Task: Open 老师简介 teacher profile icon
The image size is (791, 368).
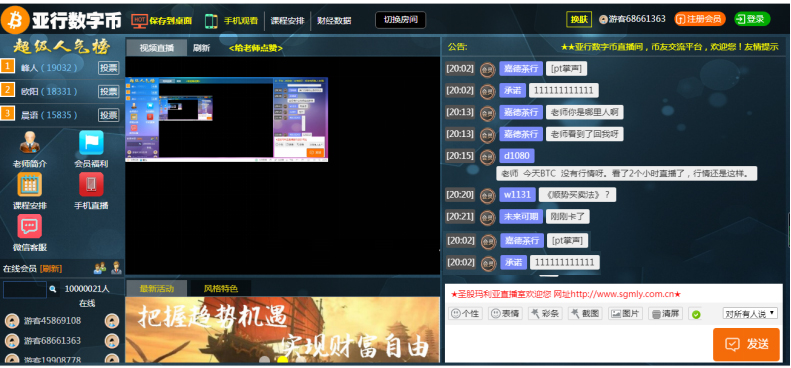Action: pyautogui.click(x=30, y=142)
